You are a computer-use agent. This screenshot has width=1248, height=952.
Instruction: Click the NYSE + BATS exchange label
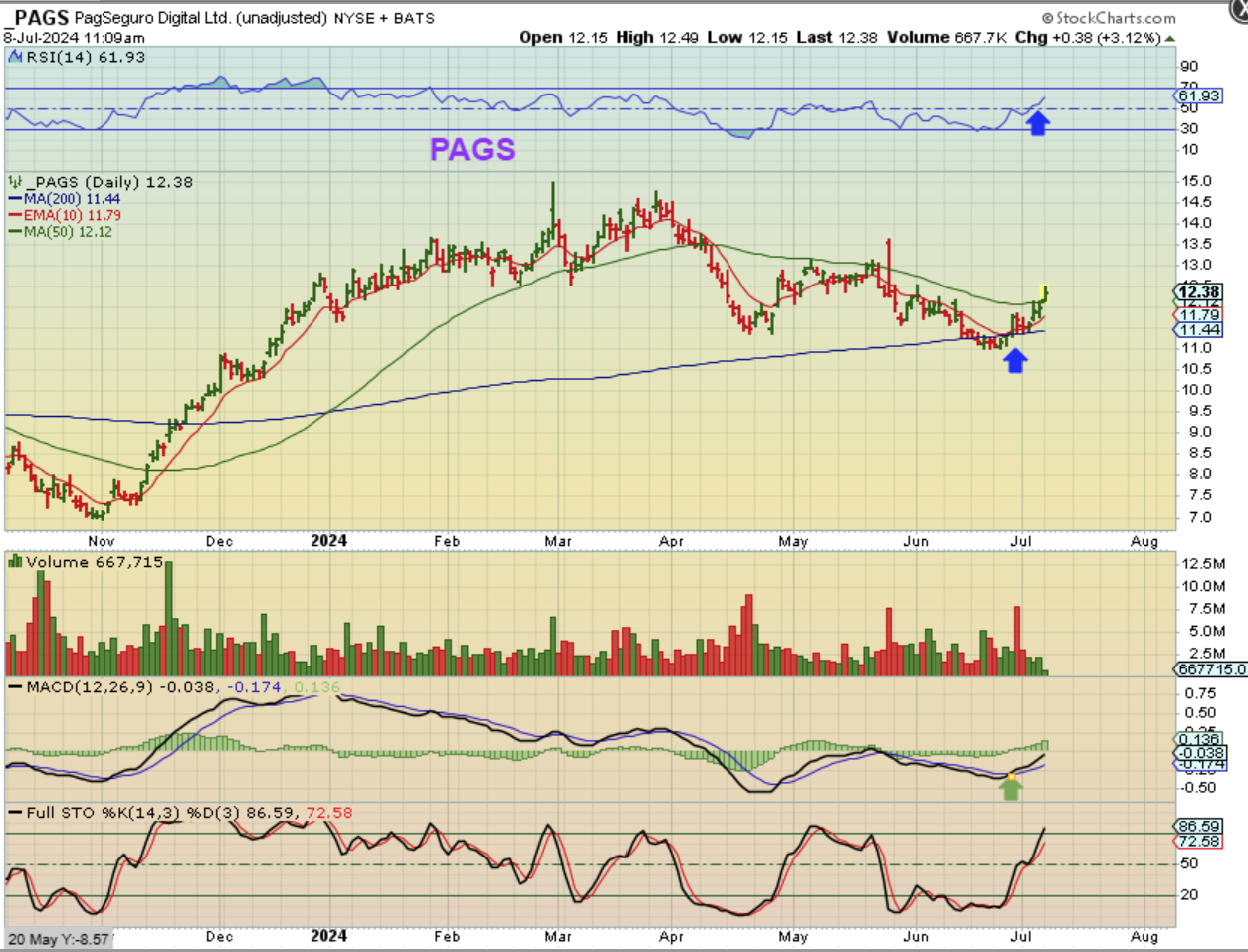click(384, 18)
